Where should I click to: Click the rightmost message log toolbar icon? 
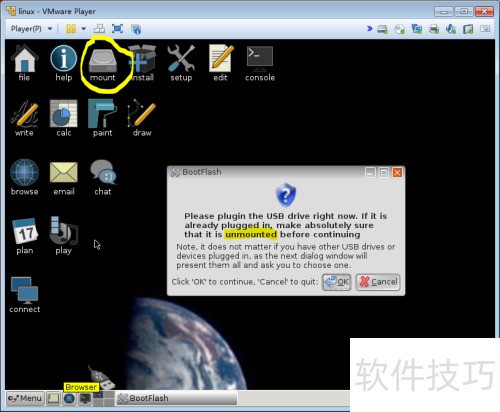pos(485,29)
